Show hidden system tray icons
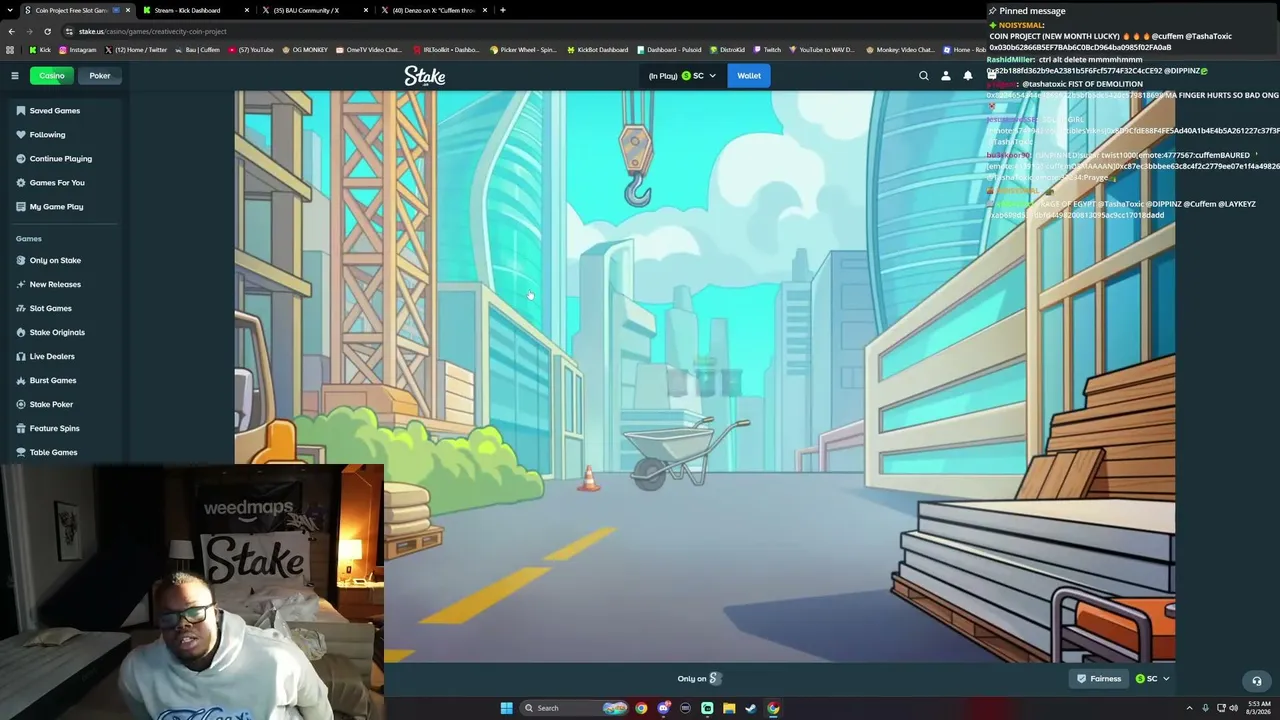 1190,708
